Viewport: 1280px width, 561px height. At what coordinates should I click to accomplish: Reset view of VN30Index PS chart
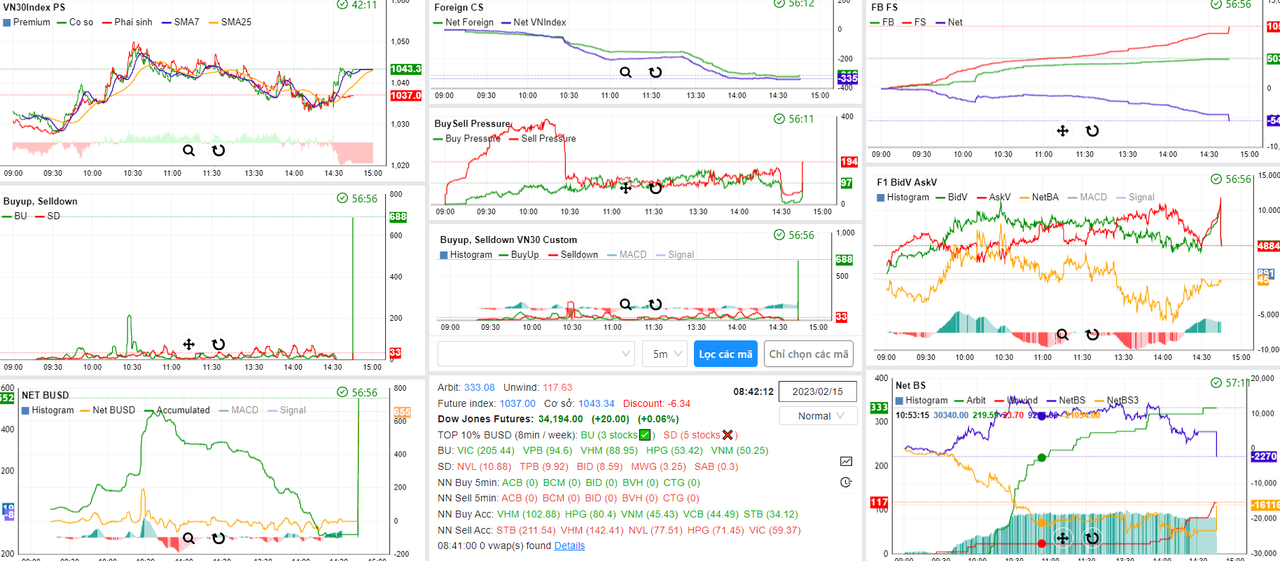218,150
